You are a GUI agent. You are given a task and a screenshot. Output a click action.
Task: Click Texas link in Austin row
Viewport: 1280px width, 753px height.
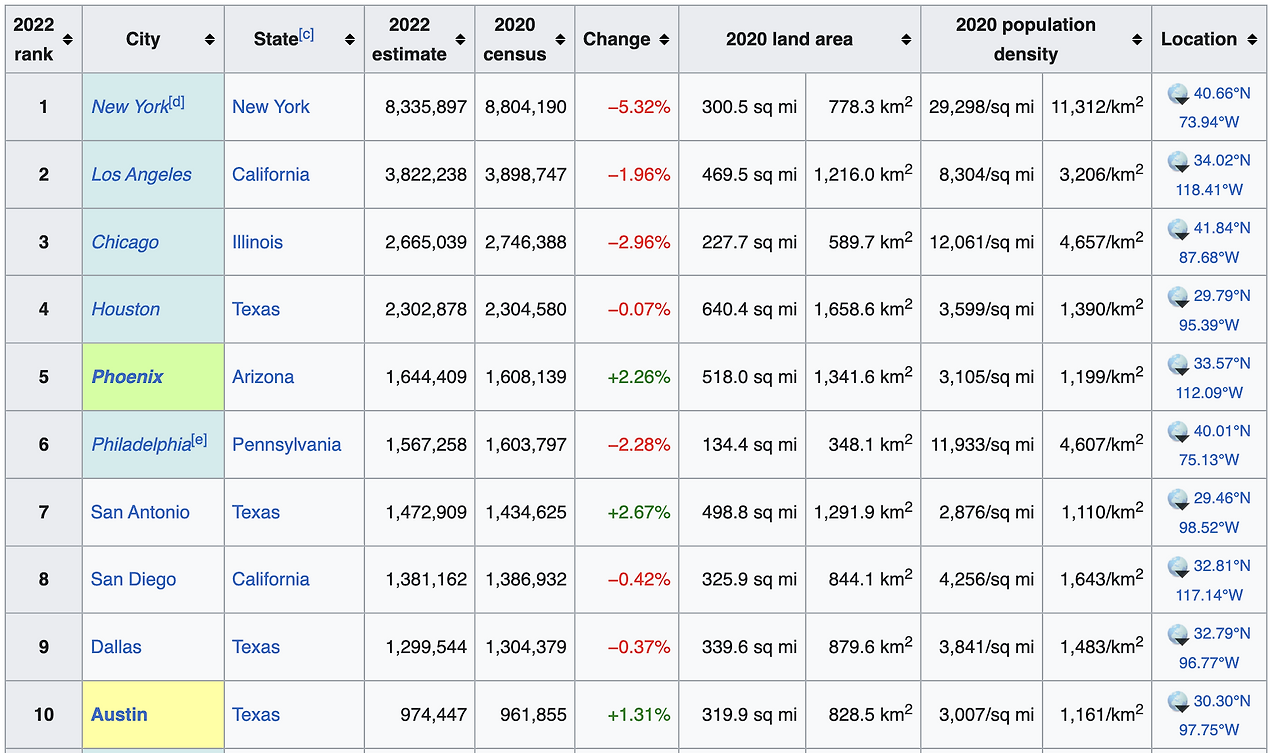pyautogui.click(x=256, y=714)
